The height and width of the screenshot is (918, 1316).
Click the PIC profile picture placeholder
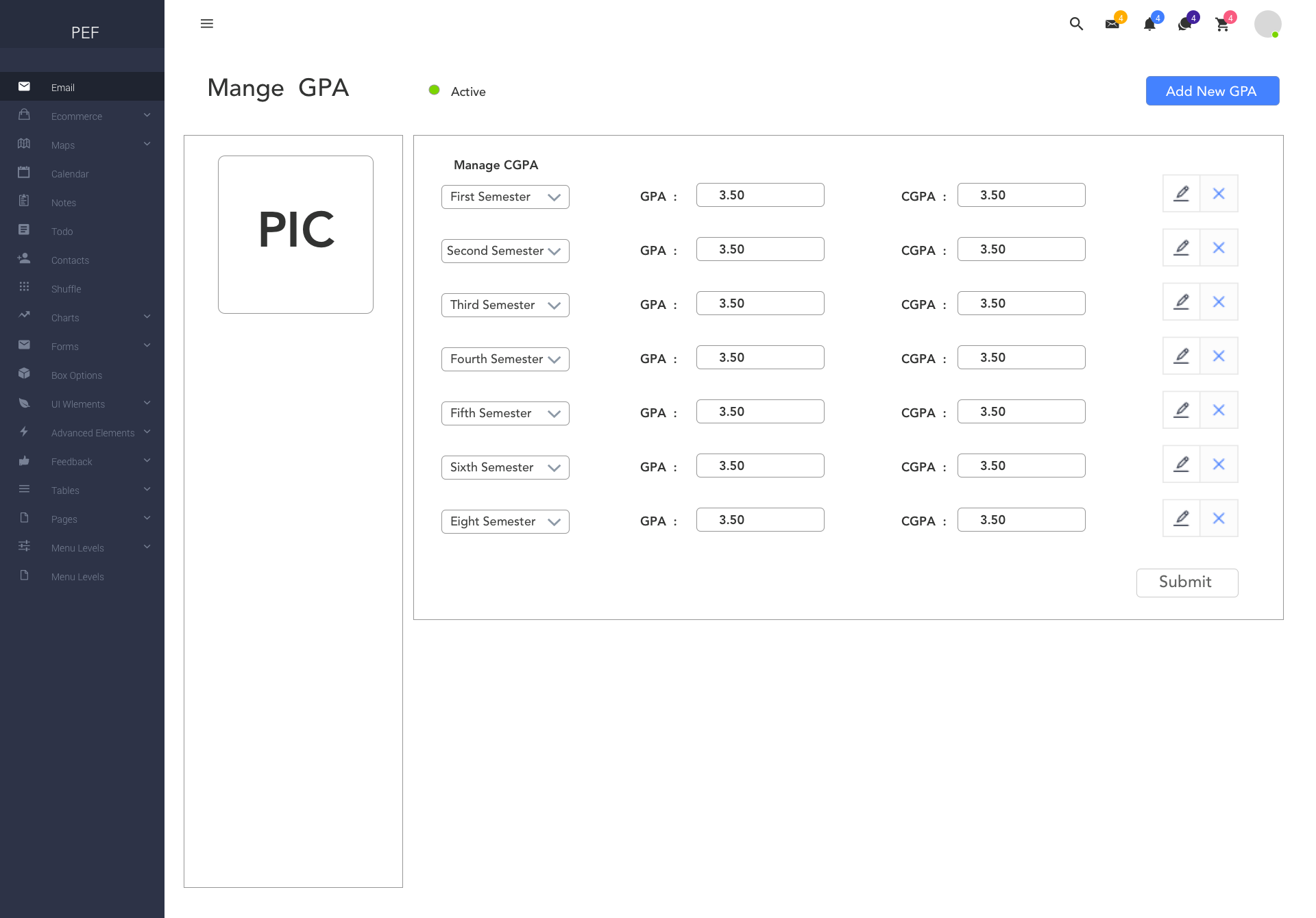coord(295,234)
